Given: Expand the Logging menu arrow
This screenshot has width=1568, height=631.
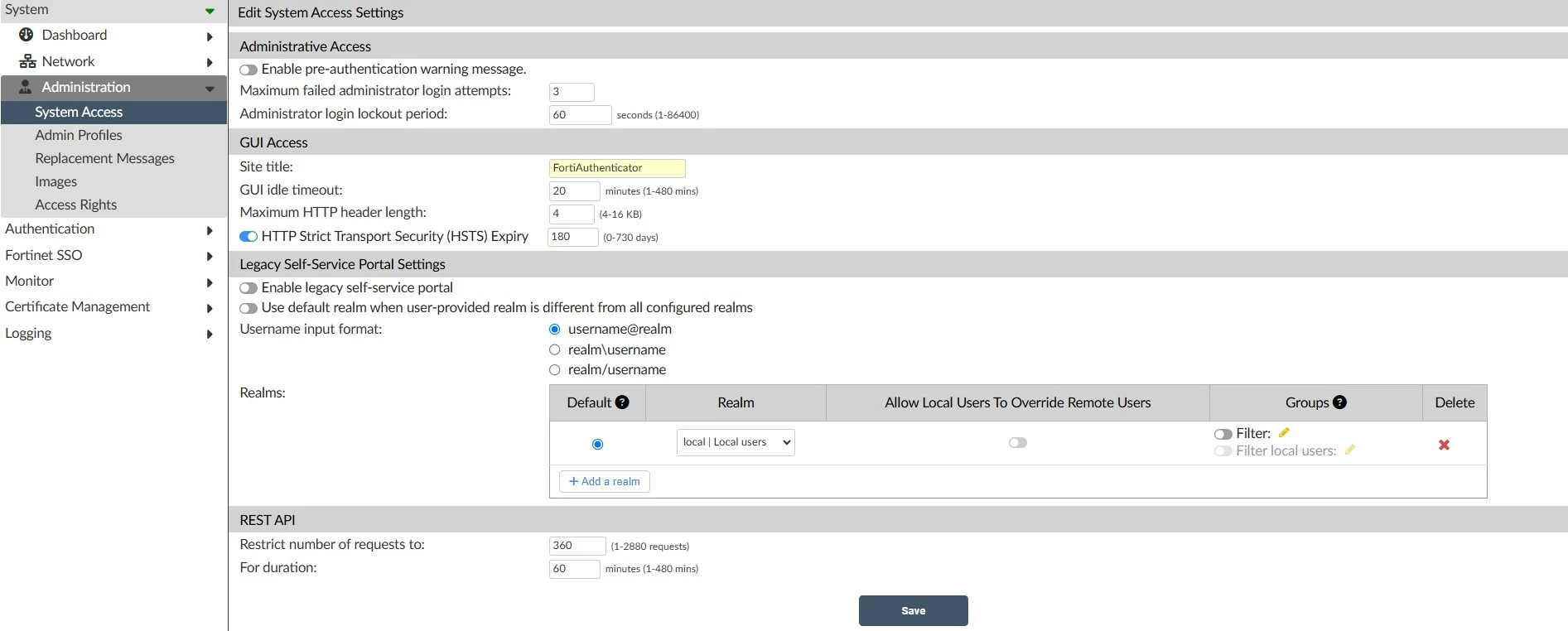Looking at the screenshot, I should 210,335.
